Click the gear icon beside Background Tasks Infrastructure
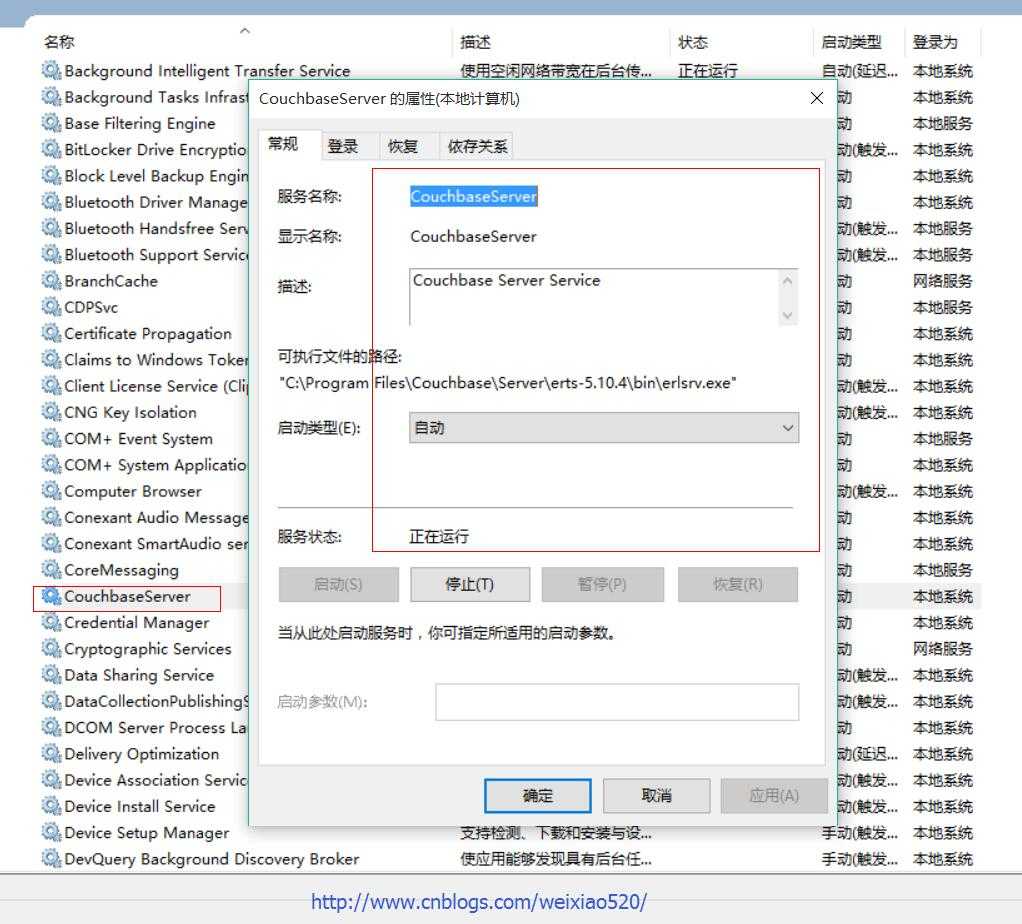The image size is (1022, 924). pyautogui.click(x=51, y=96)
